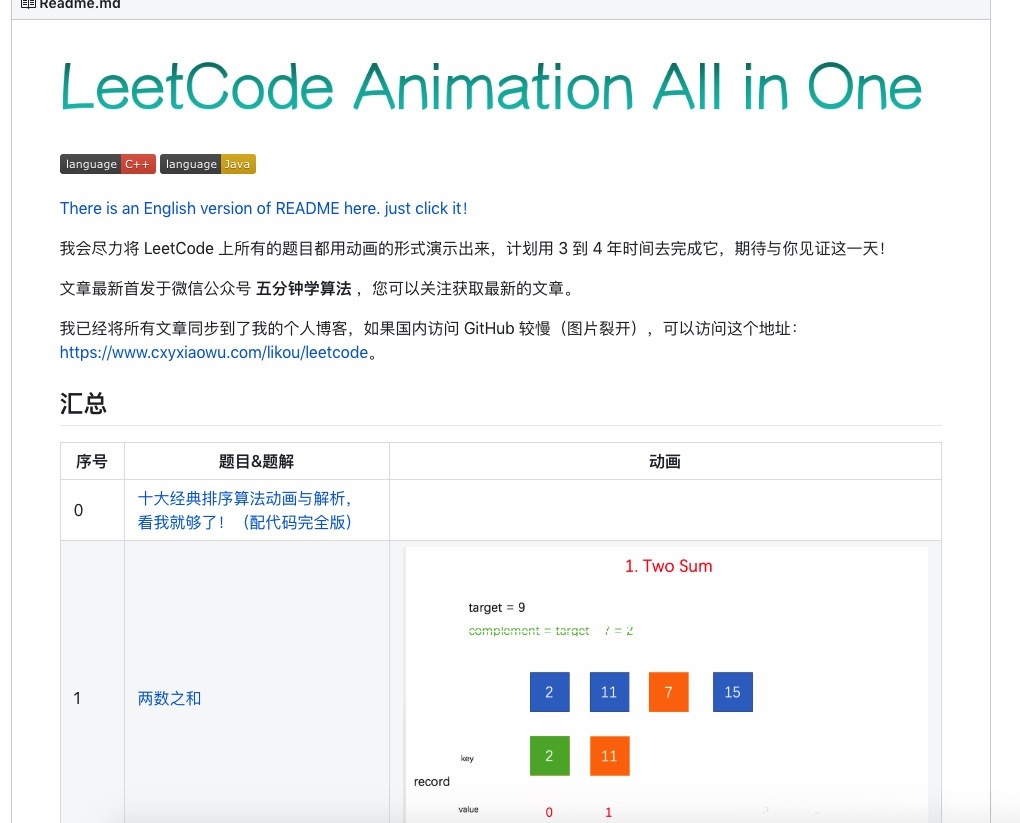Click the dark 'language' label on the Java badge
This screenshot has height=823, width=1020.
(x=190, y=164)
